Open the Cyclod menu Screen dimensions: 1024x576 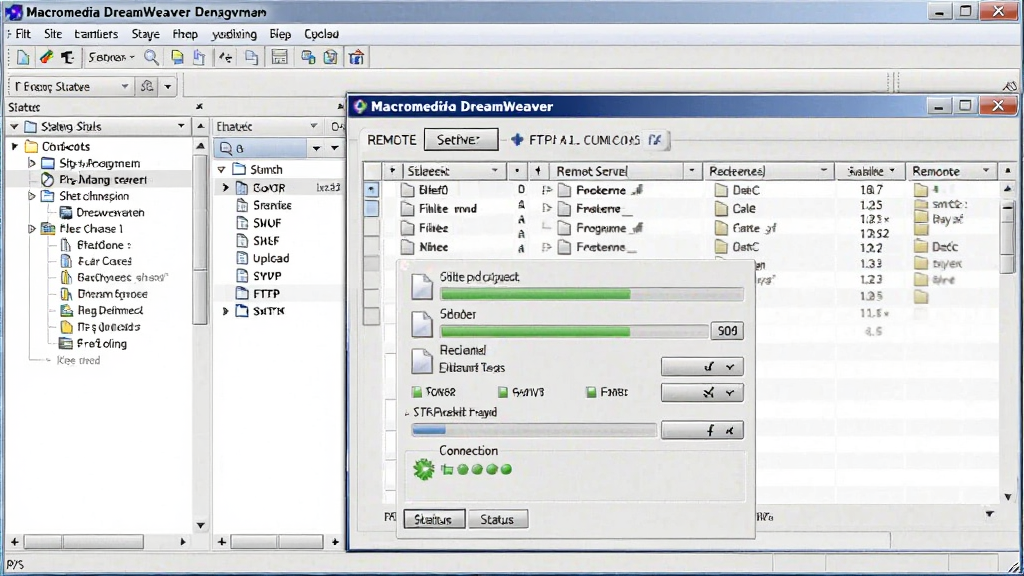[x=321, y=34]
